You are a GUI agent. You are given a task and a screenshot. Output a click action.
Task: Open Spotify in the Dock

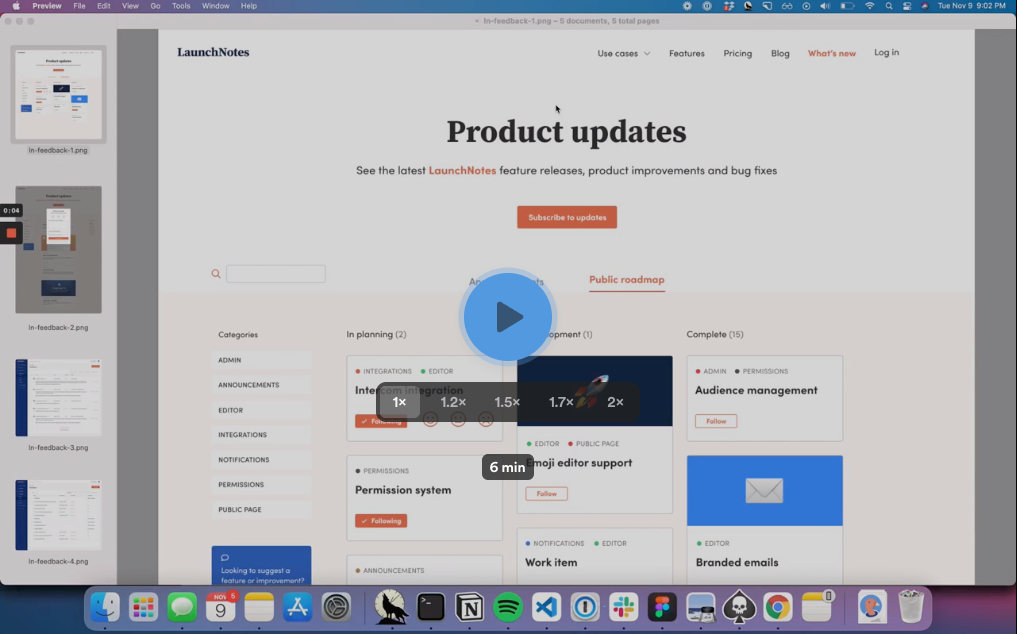pos(508,608)
